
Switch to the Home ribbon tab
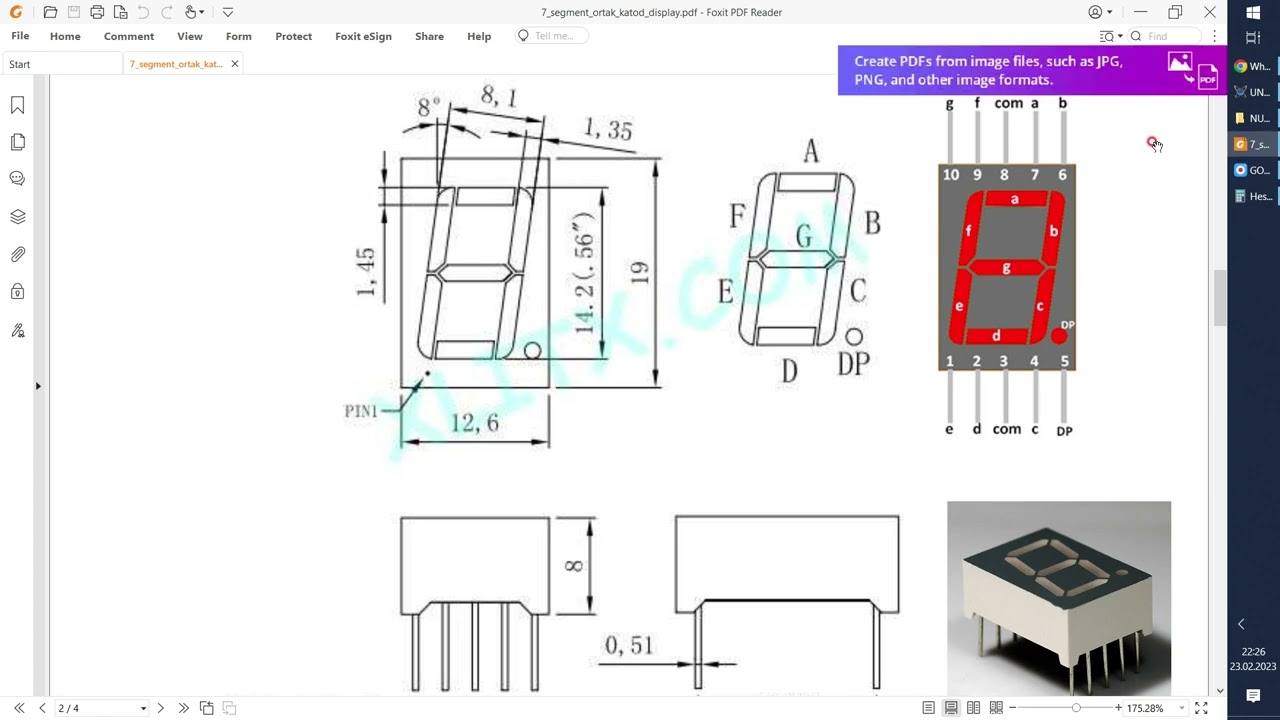click(65, 36)
